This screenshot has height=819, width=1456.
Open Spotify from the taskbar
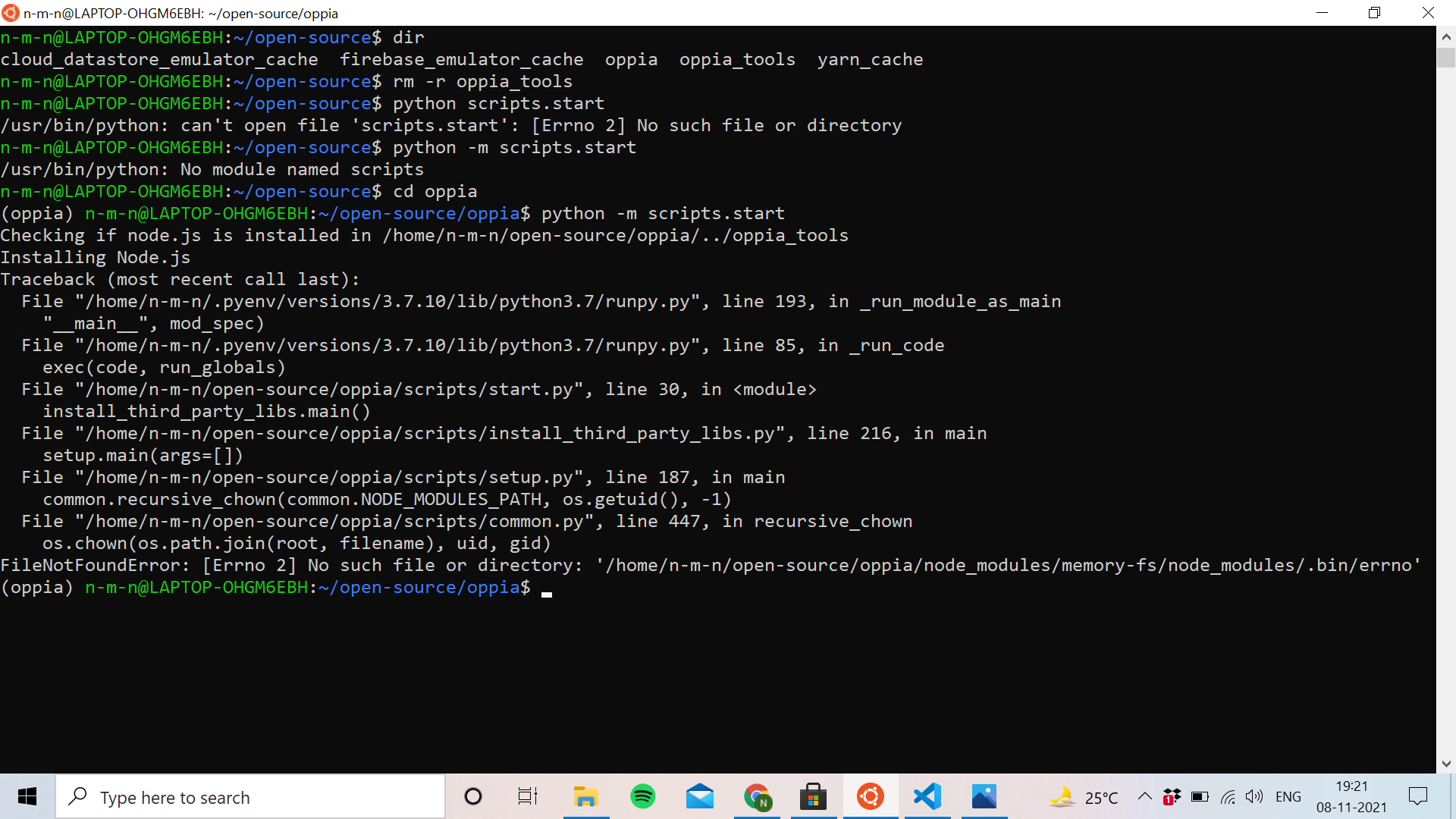click(643, 796)
